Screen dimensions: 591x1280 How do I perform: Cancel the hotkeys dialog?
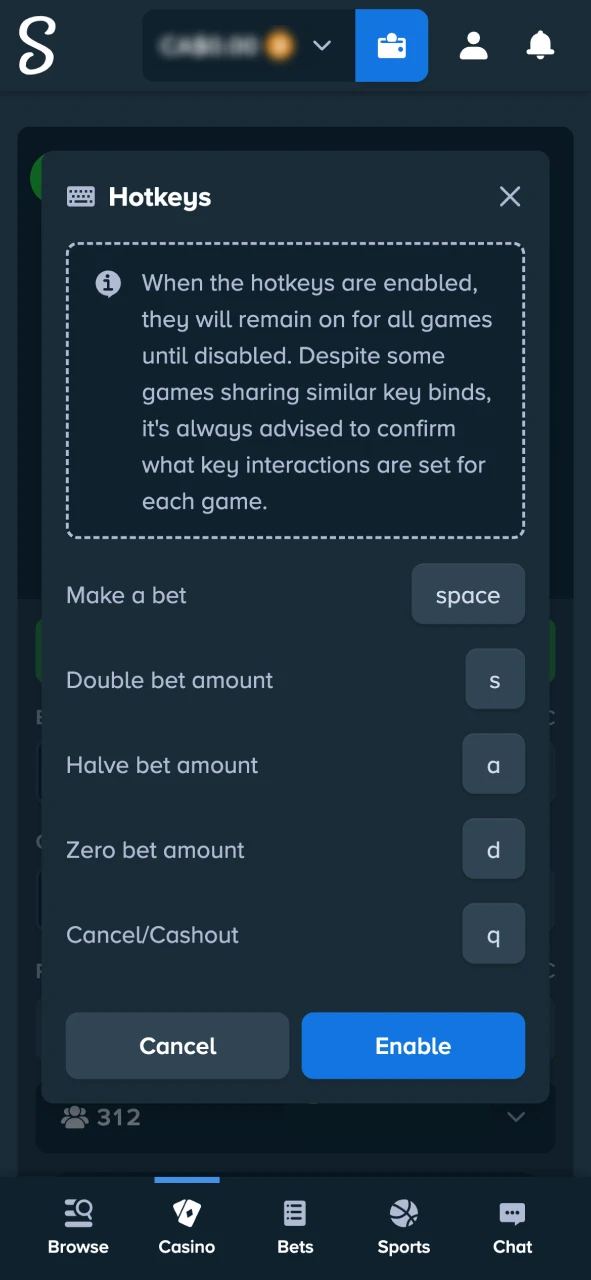pyautogui.click(x=177, y=1045)
